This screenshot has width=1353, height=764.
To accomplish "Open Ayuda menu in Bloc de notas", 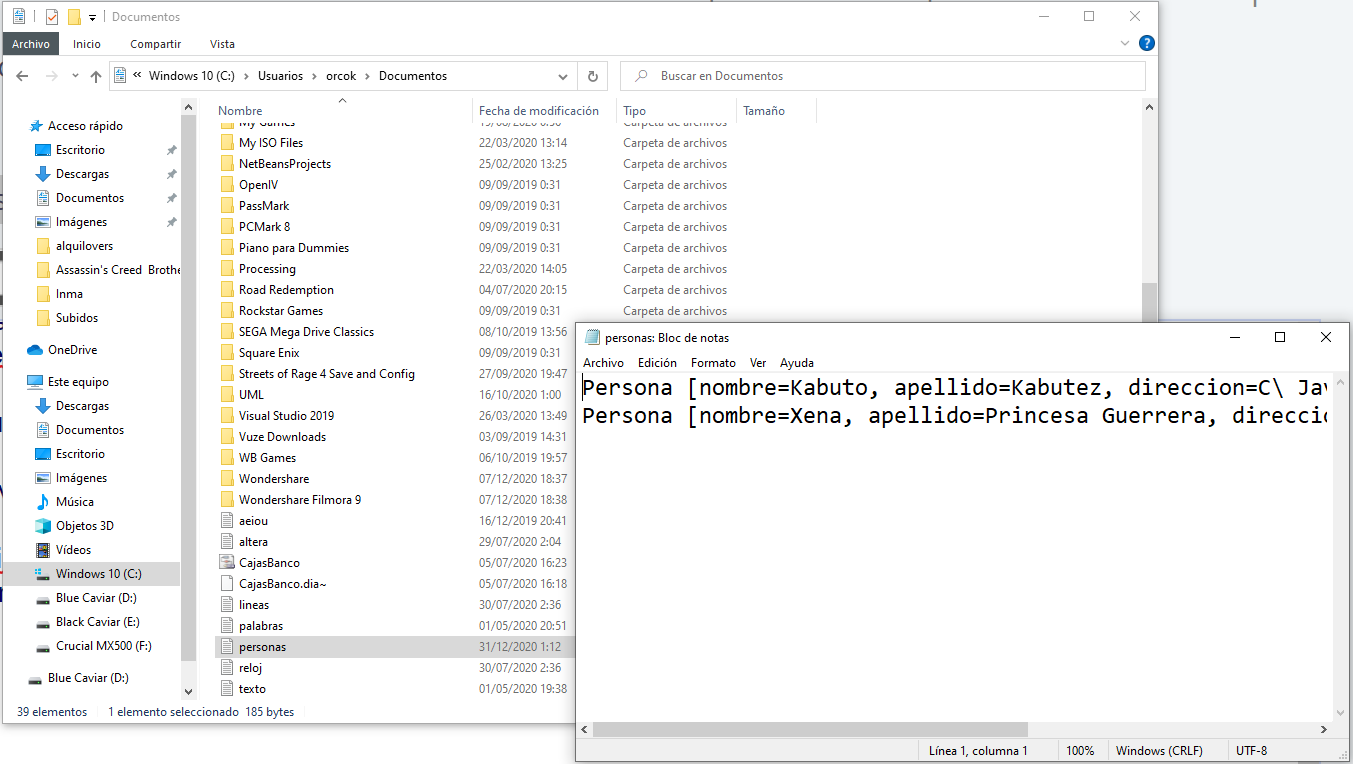I will [x=797, y=363].
